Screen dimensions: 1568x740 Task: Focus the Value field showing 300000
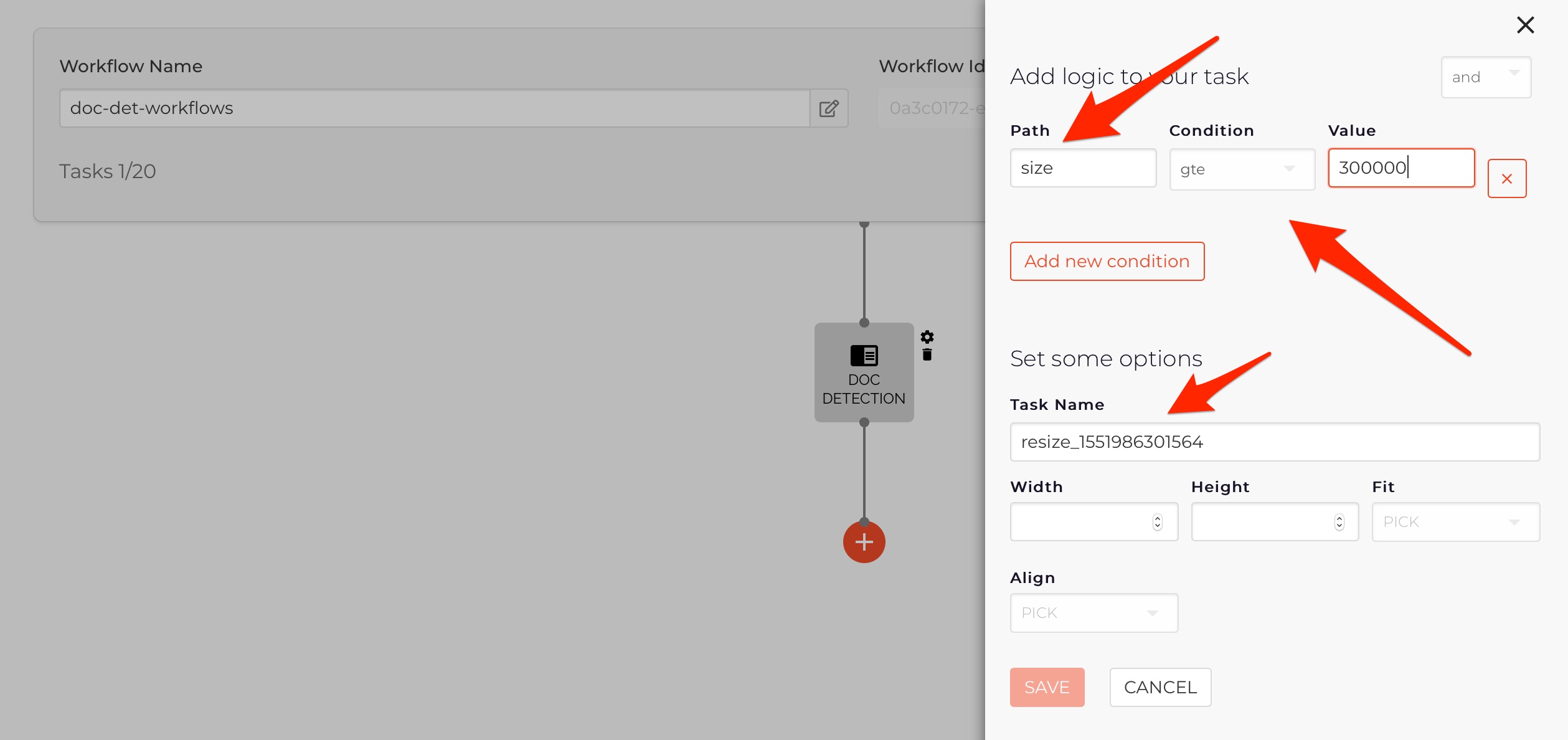pos(1401,168)
